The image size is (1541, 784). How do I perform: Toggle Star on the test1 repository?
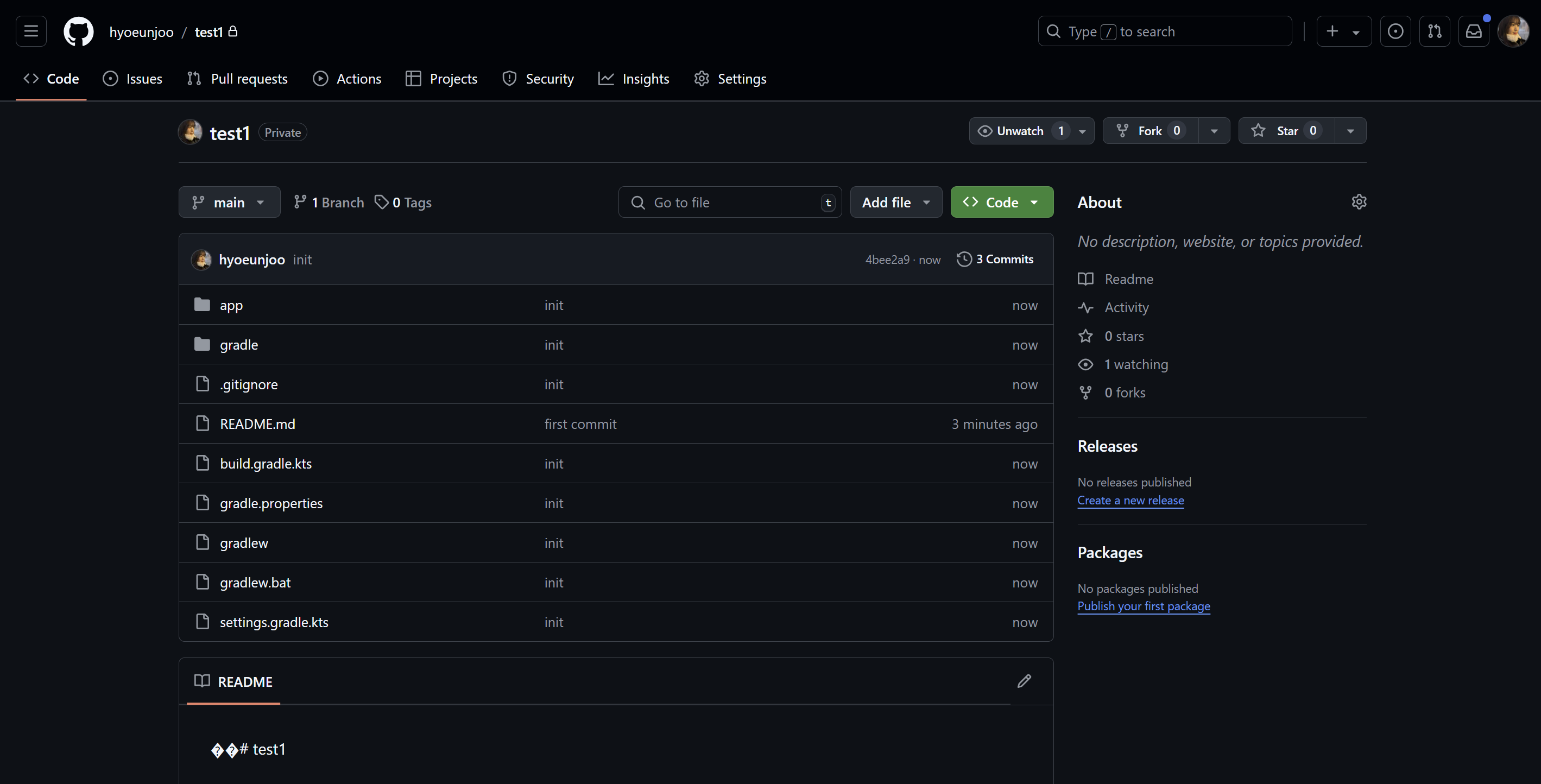pyautogui.click(x=1286, y=131)
